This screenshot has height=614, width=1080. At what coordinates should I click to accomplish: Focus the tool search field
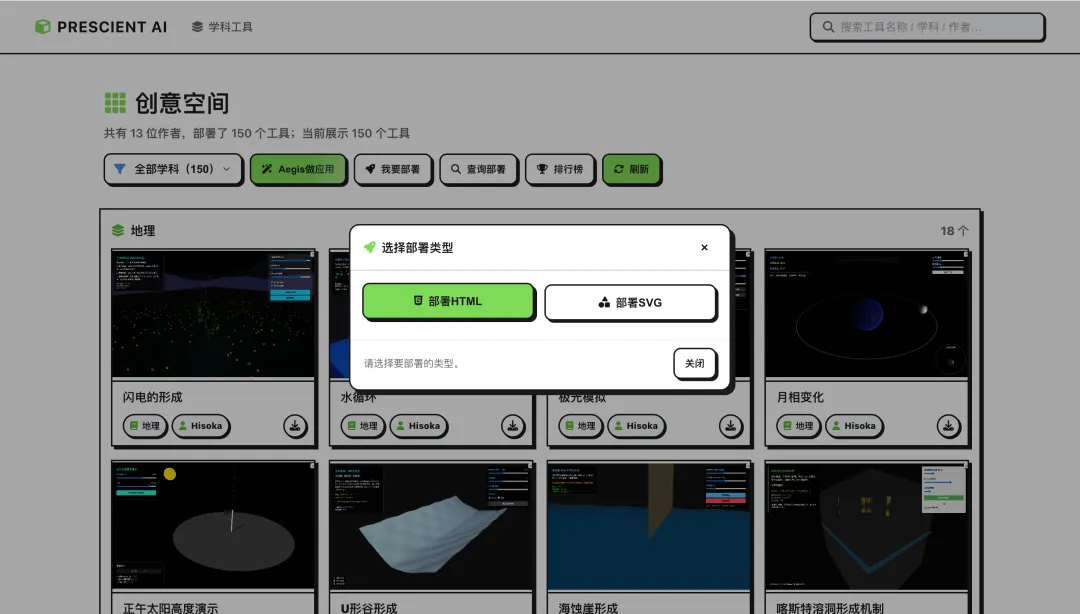click(927, 27)
